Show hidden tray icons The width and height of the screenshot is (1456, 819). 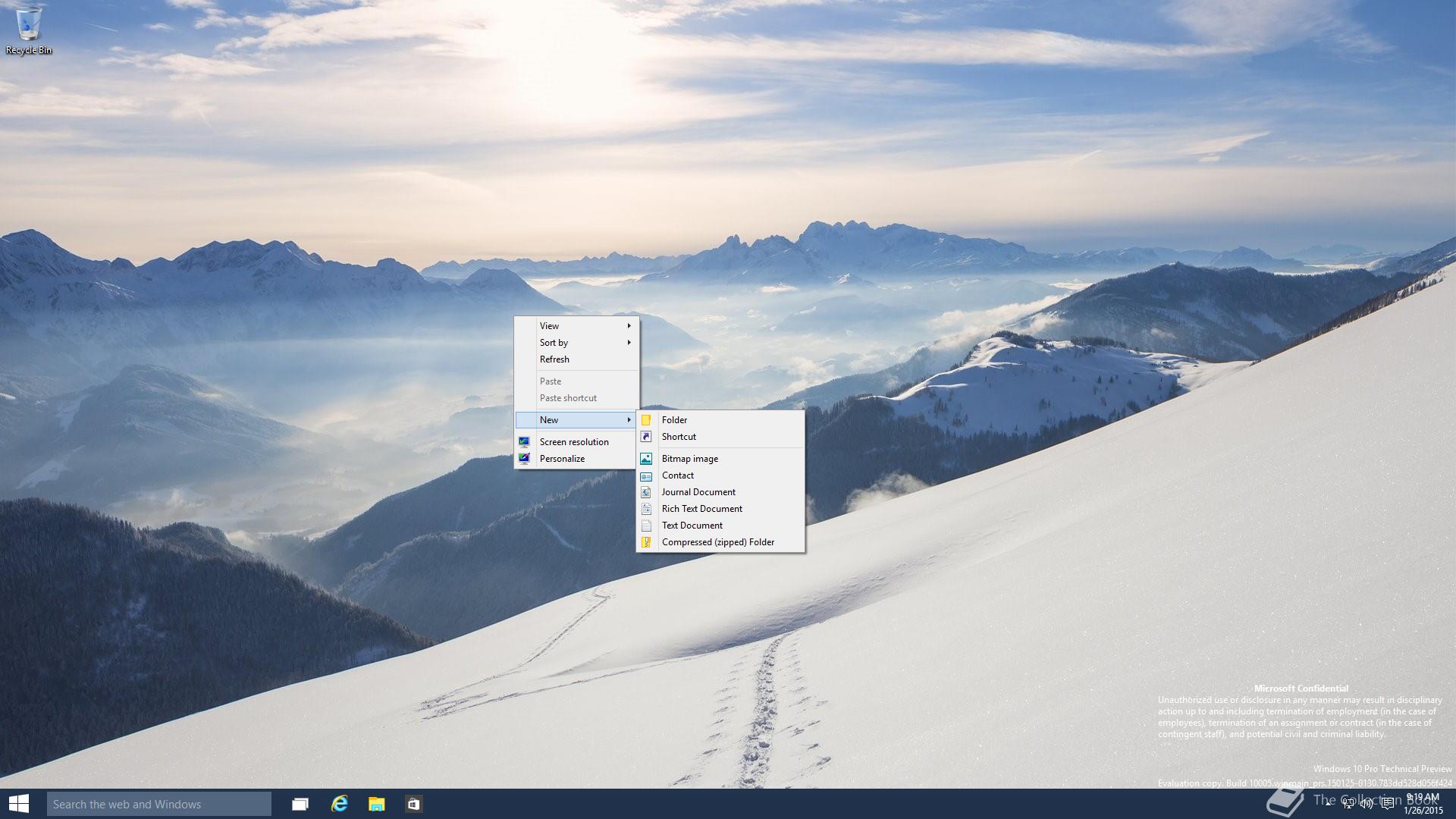1328,804
